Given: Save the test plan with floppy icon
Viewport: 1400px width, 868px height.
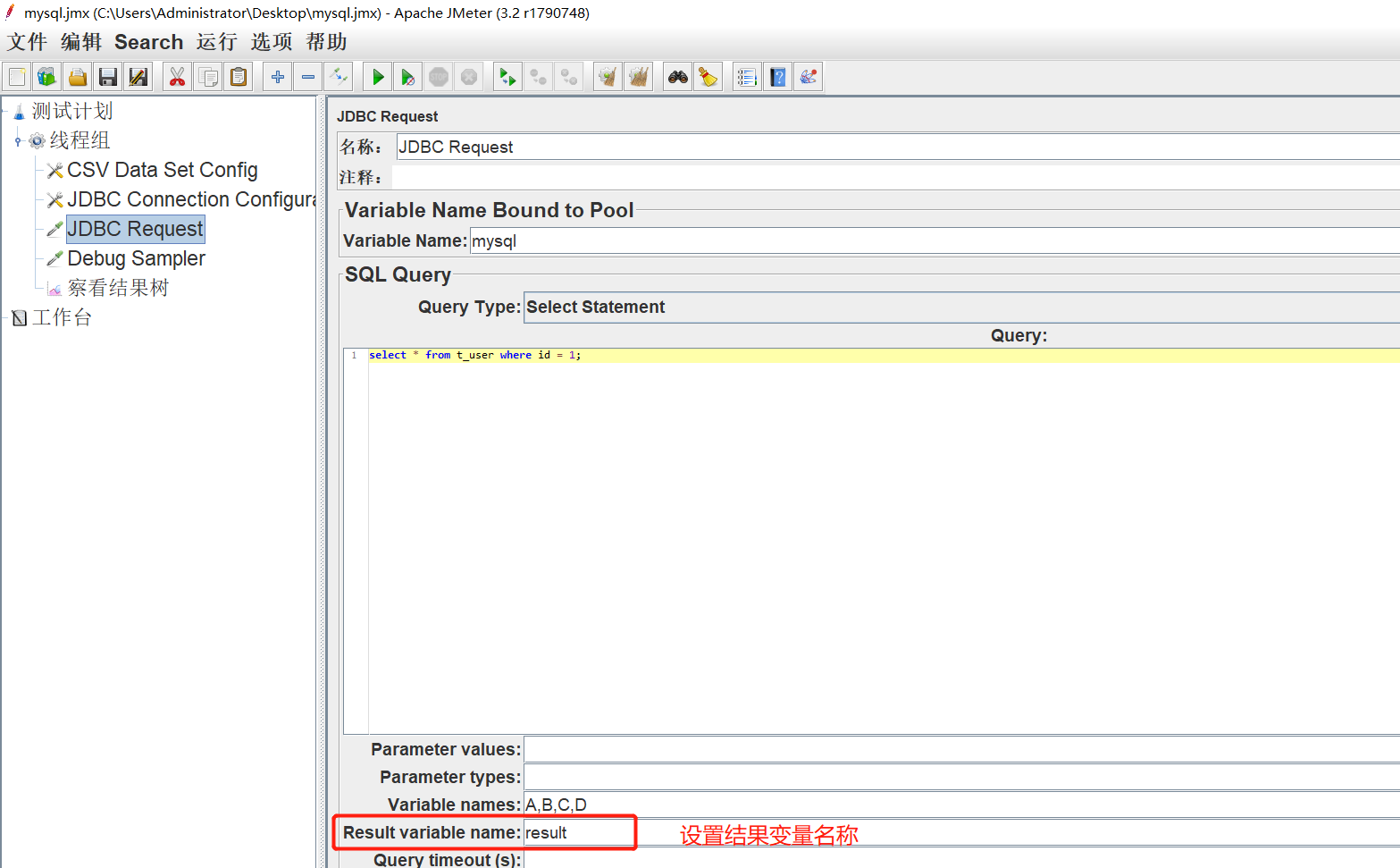Looking at the screenshot, I should [x=108, y=77].
